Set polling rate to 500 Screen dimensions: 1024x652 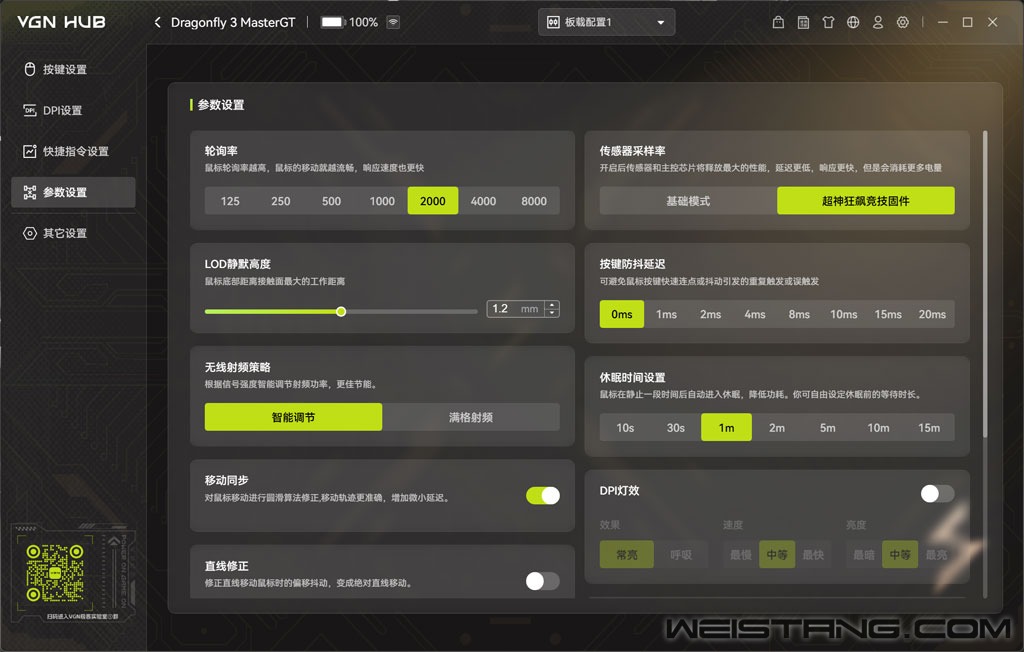331,201
